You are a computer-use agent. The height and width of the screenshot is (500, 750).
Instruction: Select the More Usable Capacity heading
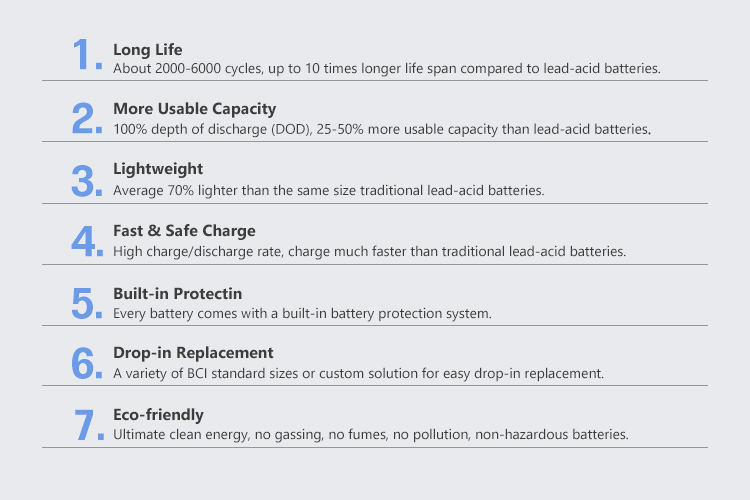point(195,109)
